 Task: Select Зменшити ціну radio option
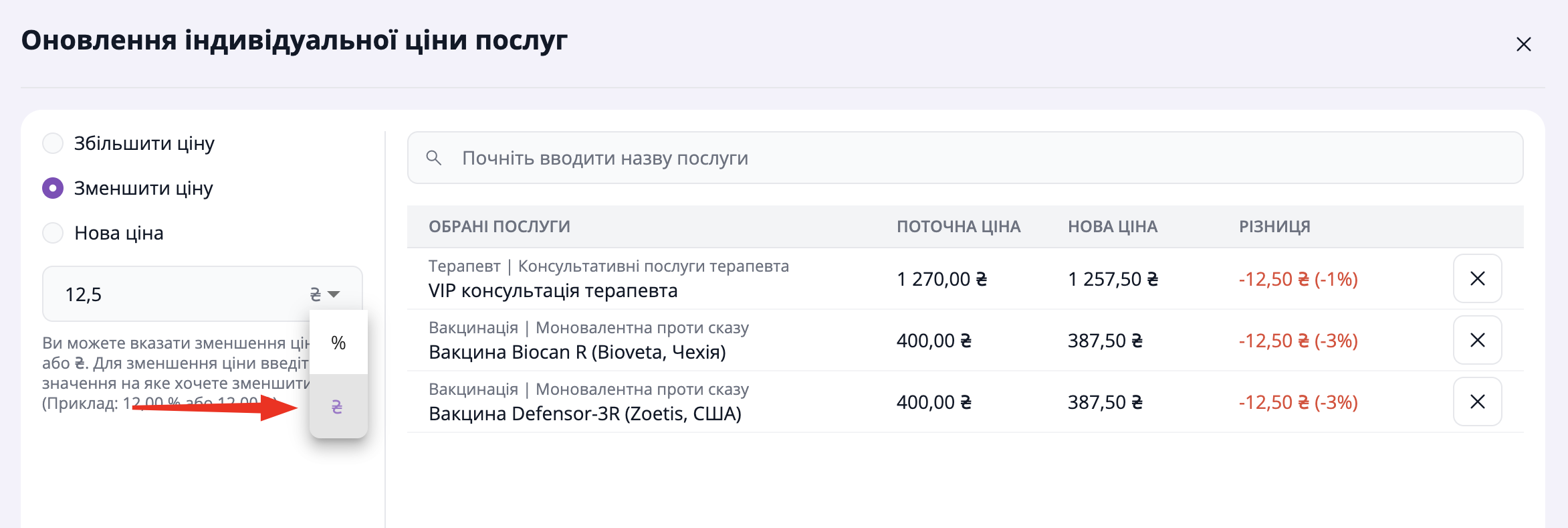(53, 188)
